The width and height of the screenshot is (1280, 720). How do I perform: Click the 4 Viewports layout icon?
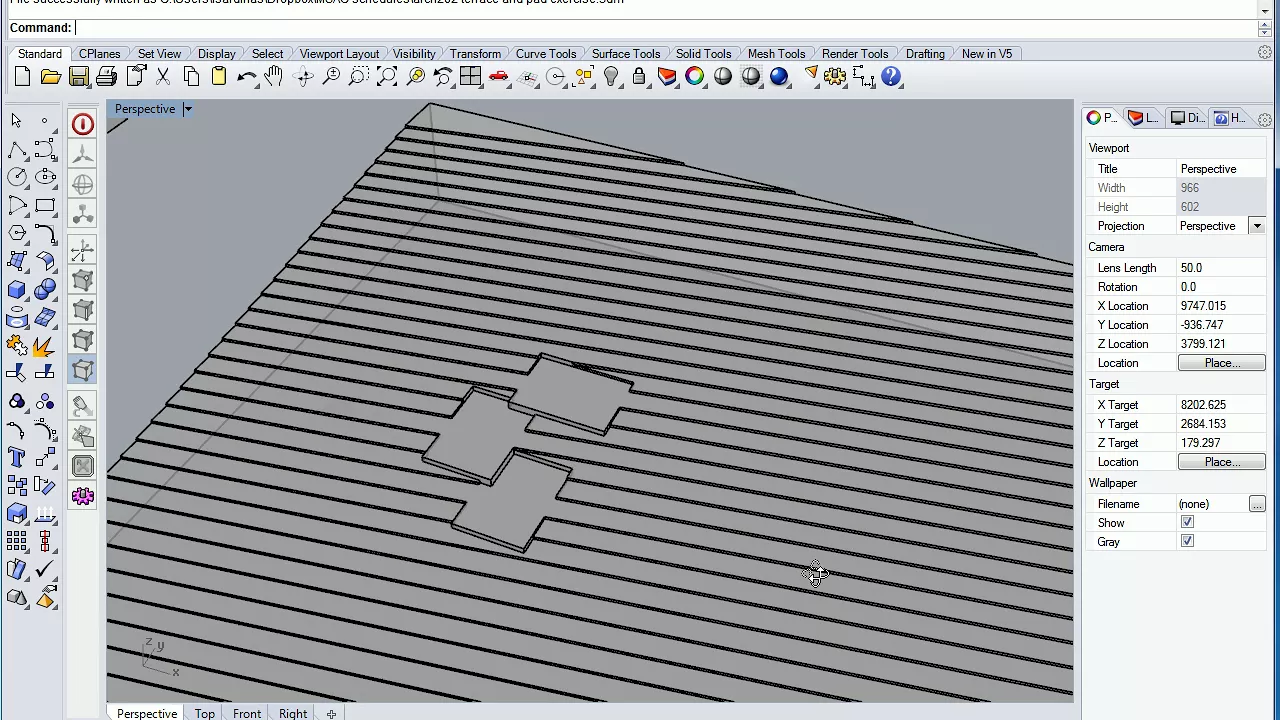point(471,77)
